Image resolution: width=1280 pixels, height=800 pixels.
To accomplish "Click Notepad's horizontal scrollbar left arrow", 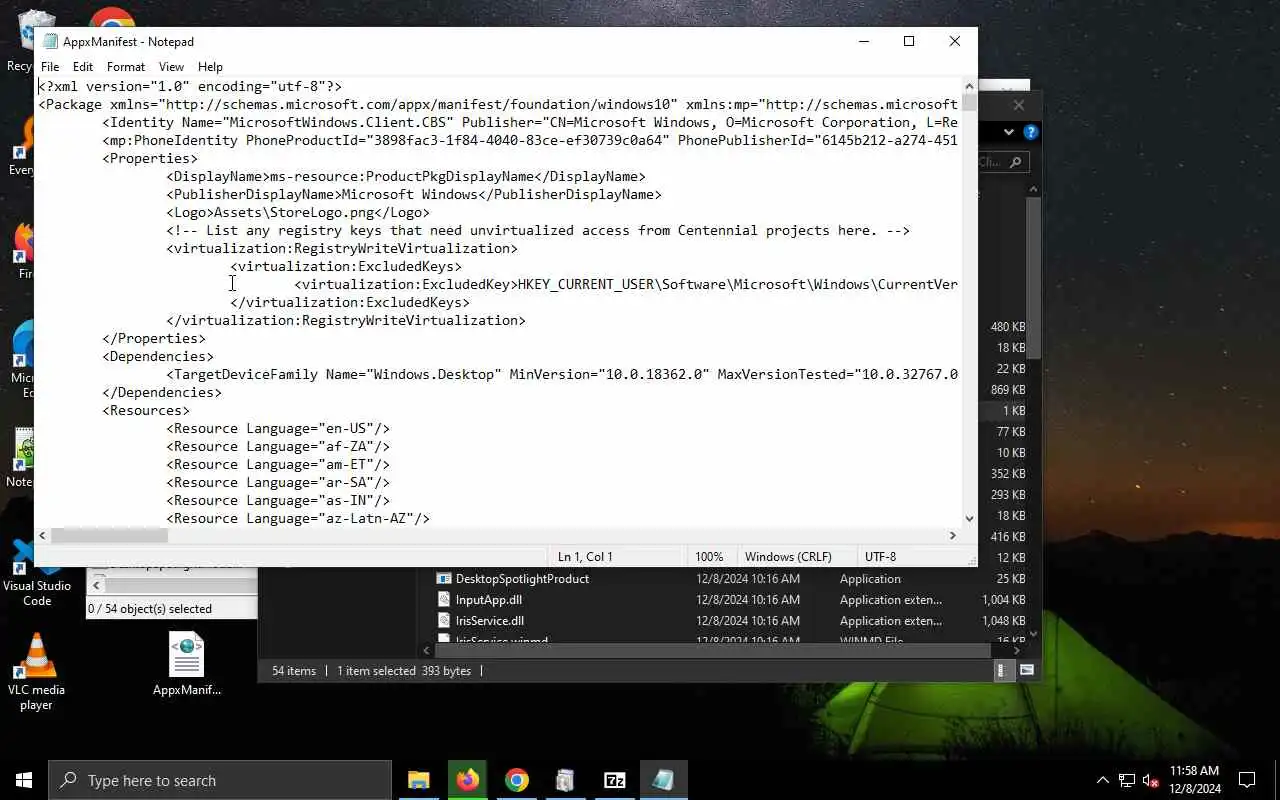I will click(x=43, y=536).
